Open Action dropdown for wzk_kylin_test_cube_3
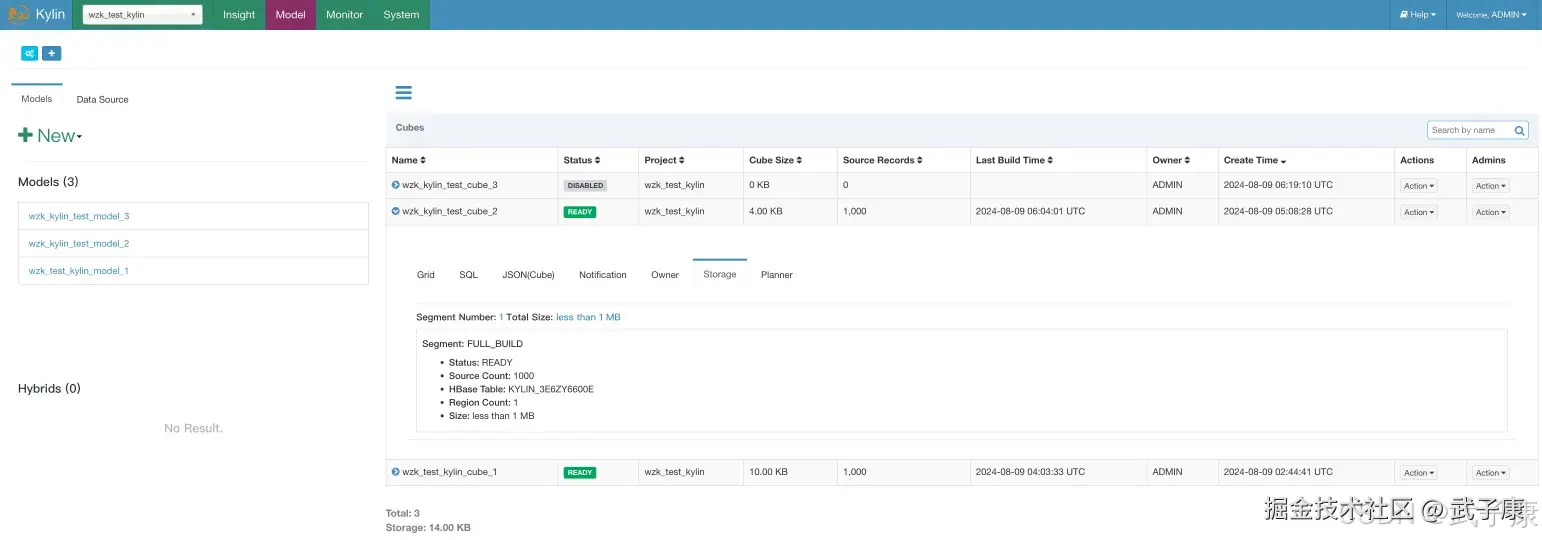Image resolution: width=1542 pixels, height=540 pixels. [1418, 186]
